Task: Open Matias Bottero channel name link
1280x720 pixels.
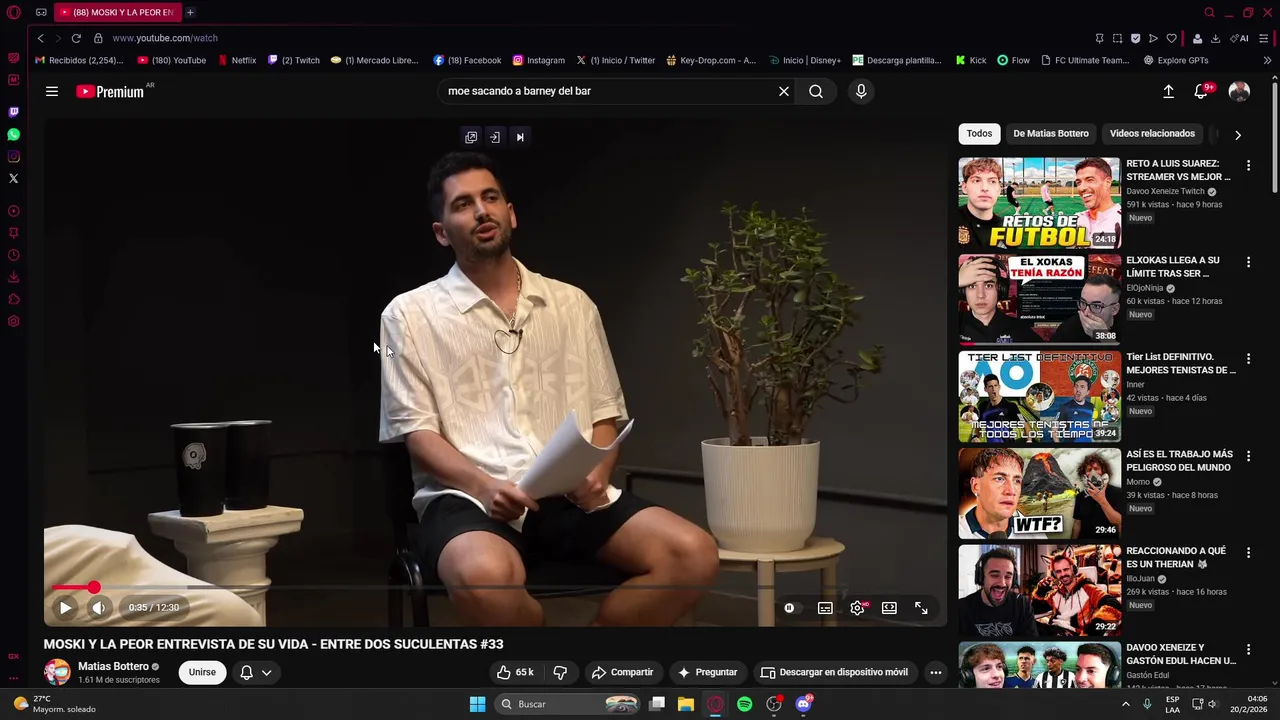Action: click(x=113, y=666)
